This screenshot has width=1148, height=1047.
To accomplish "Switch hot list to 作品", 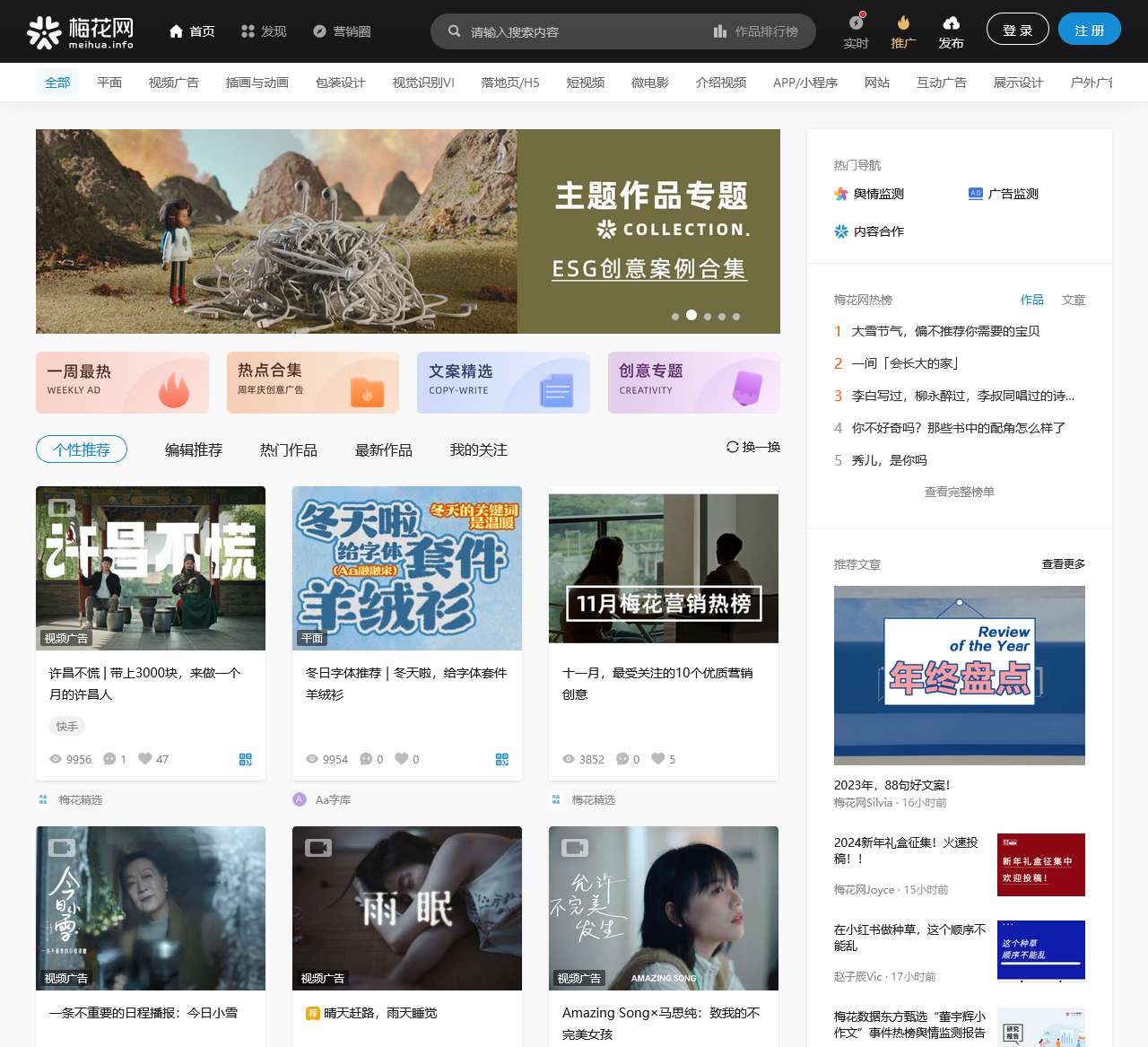I will click(x=1031, y=300).
